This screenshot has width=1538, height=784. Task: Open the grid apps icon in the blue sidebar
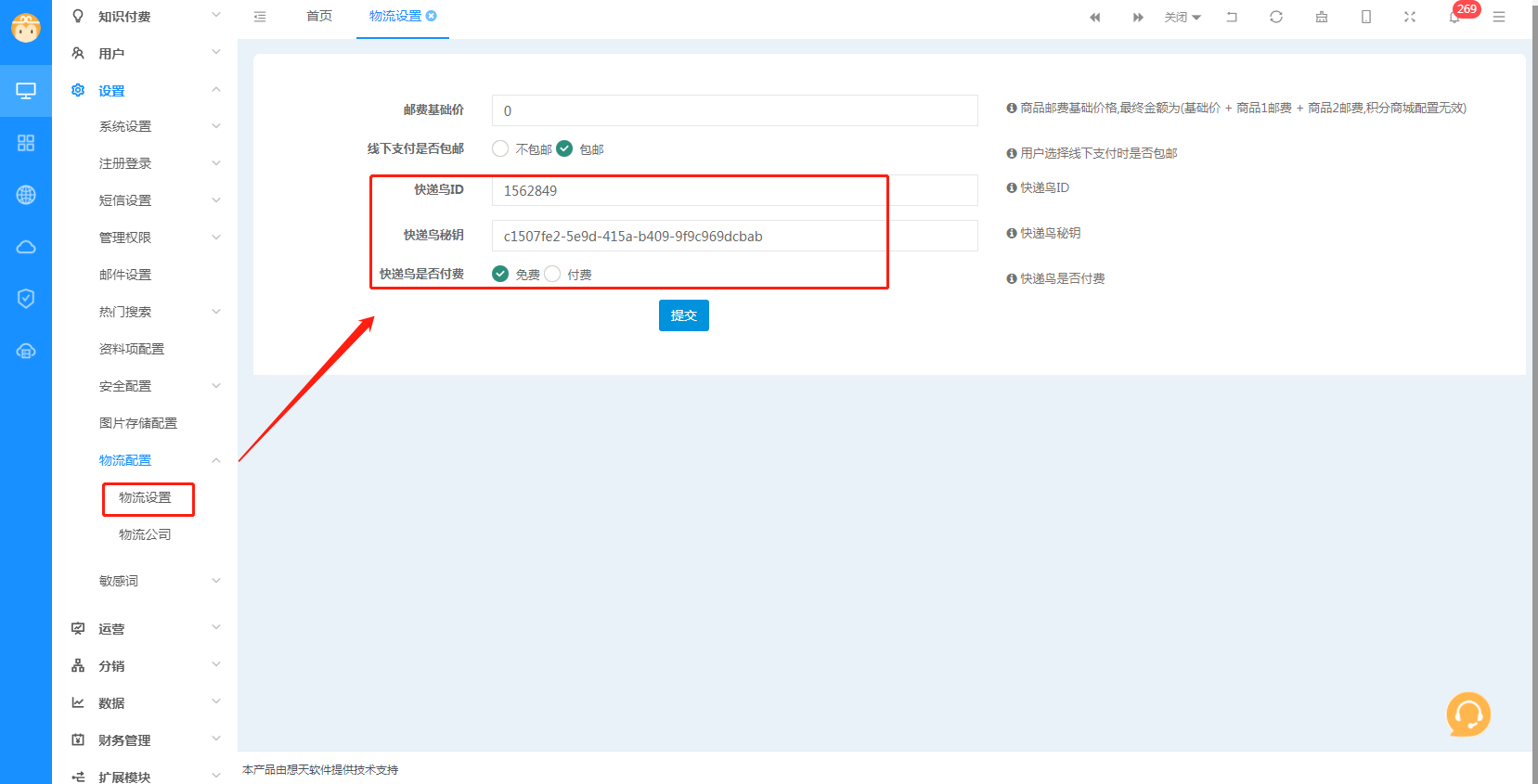coord(26,143)
